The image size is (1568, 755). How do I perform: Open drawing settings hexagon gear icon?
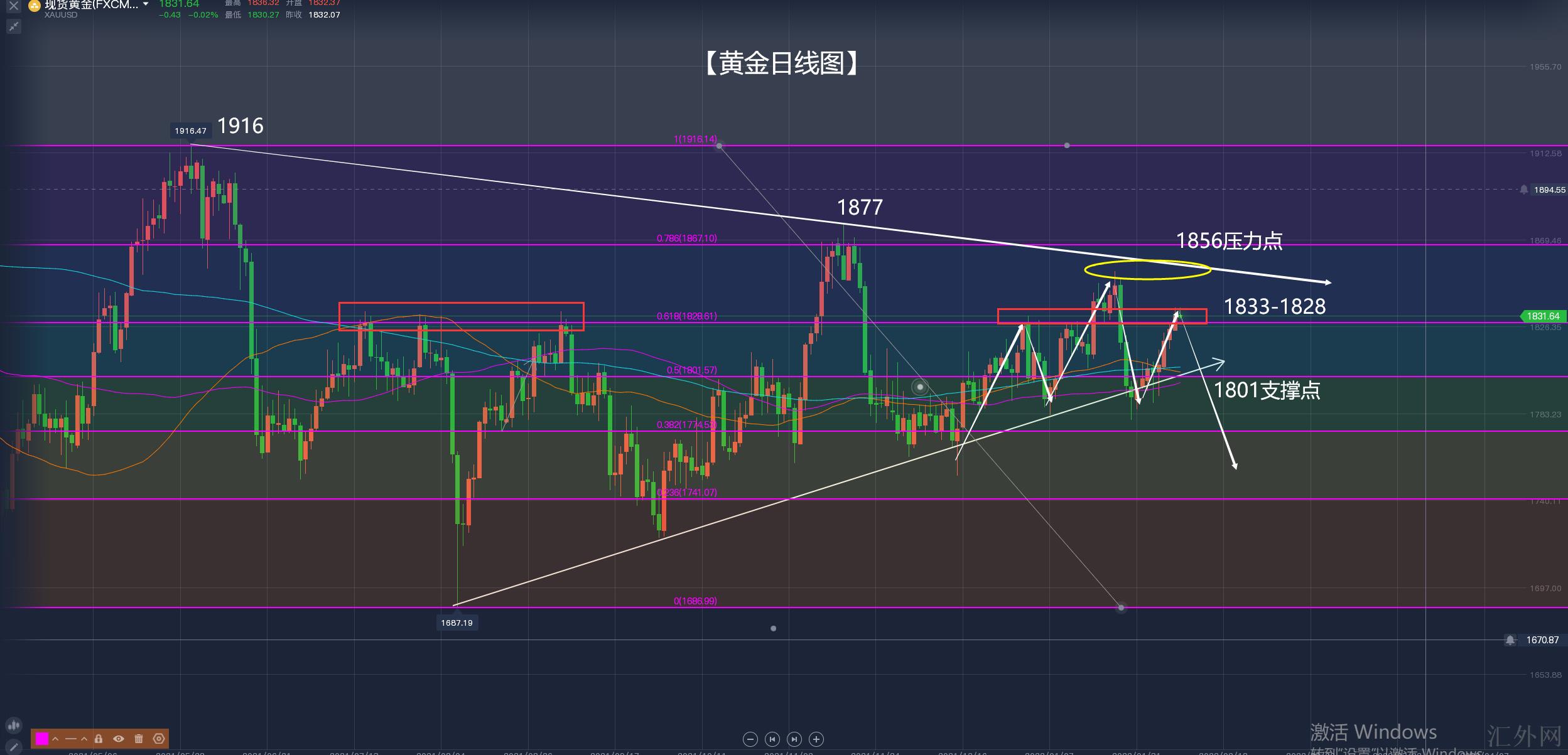pos(159,739)
